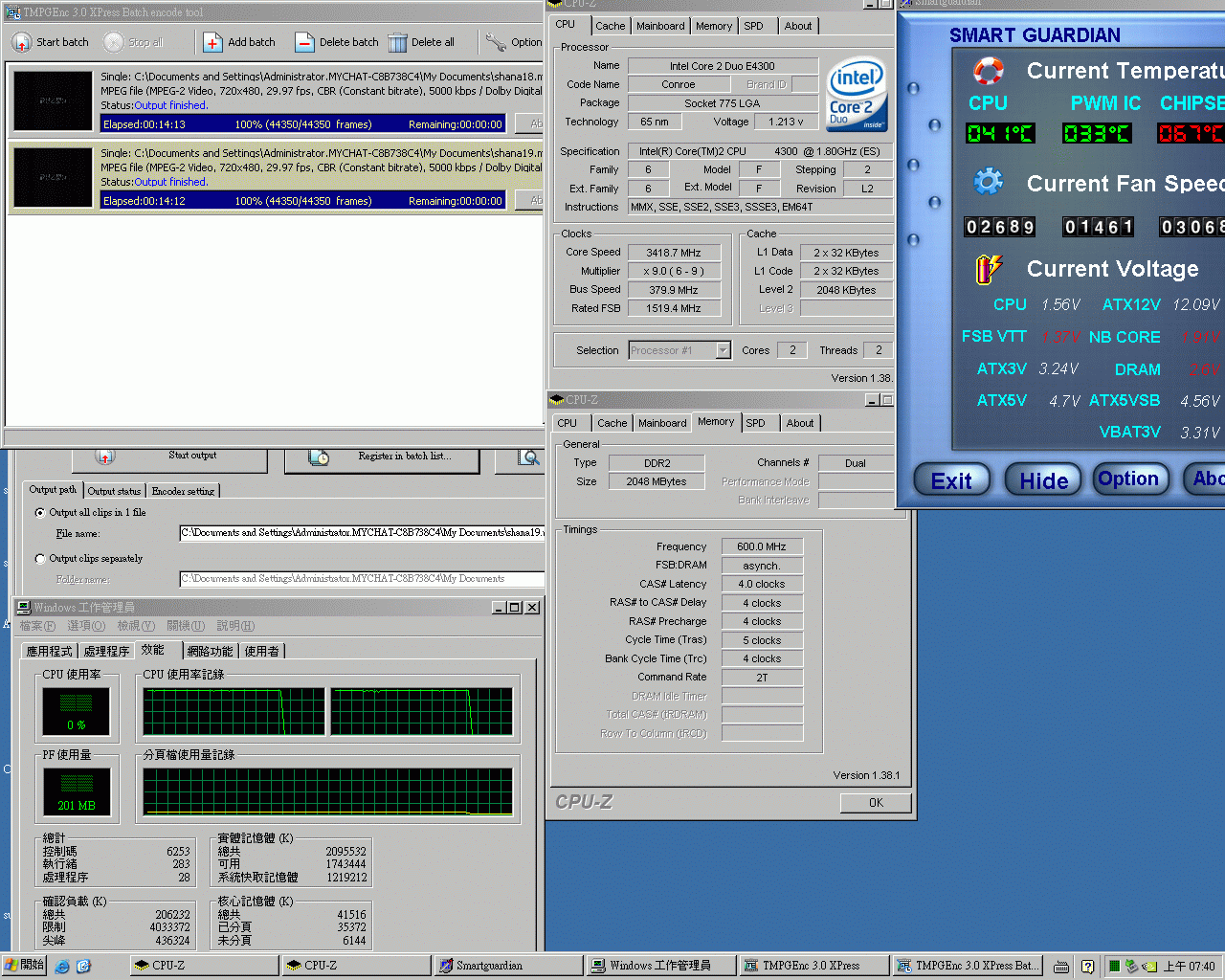The width and height of the screenshot is (1225, 980).
Task: Click the CPU temperature 041°C readout
Action: (x=1000, y=133)
